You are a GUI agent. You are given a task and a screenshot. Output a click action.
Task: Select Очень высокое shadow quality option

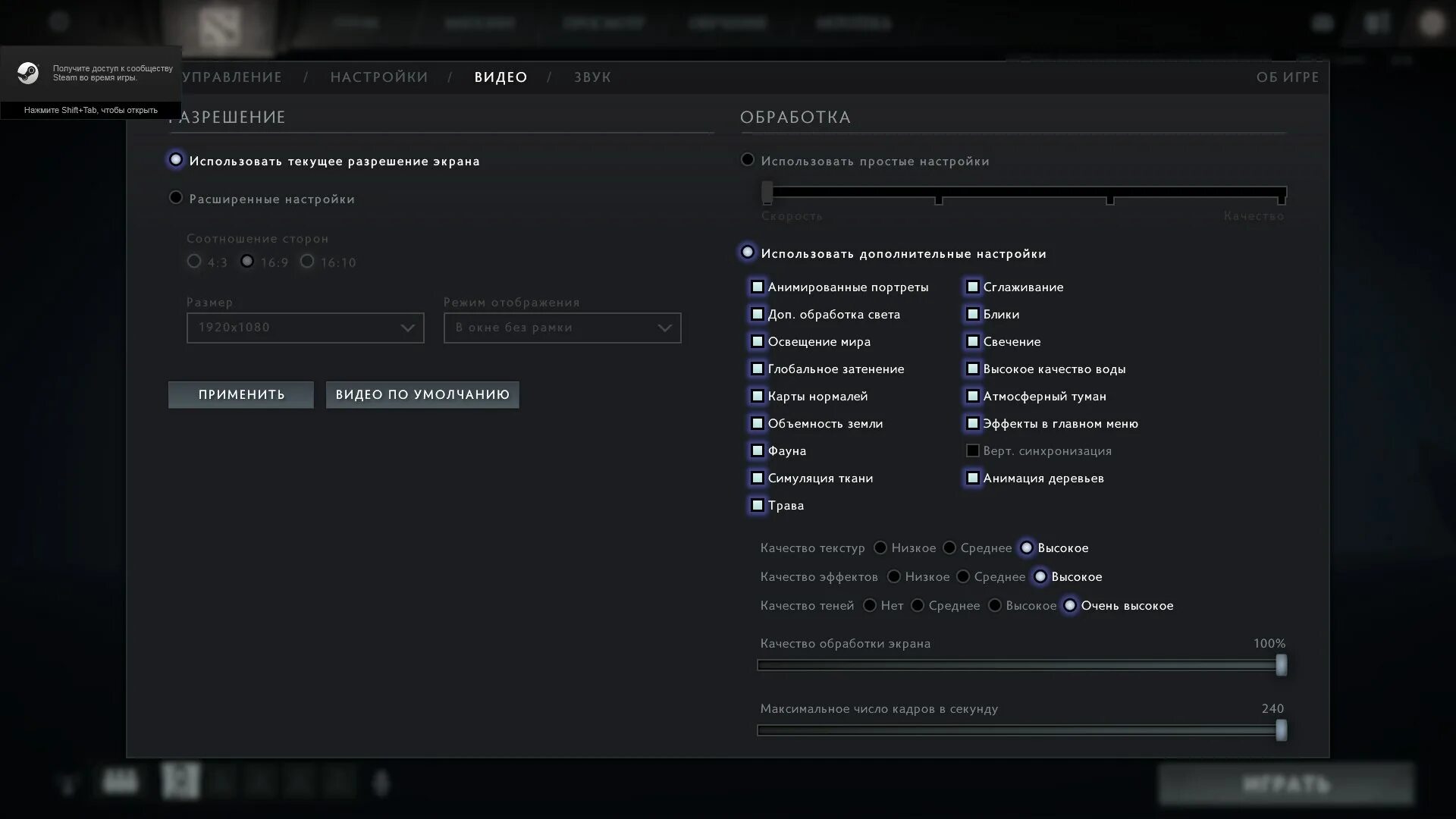1070,605
